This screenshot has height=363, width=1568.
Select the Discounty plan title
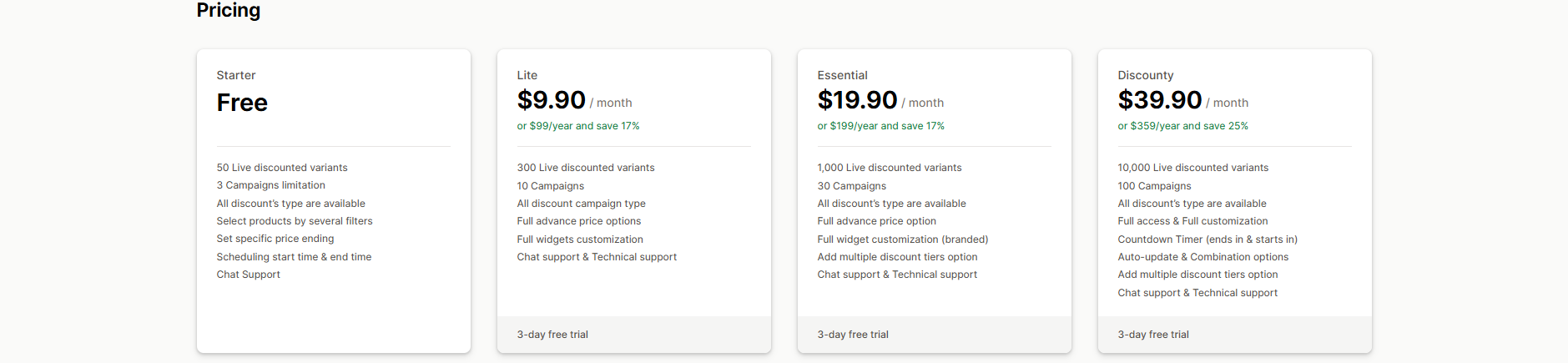coord(1145,75)
